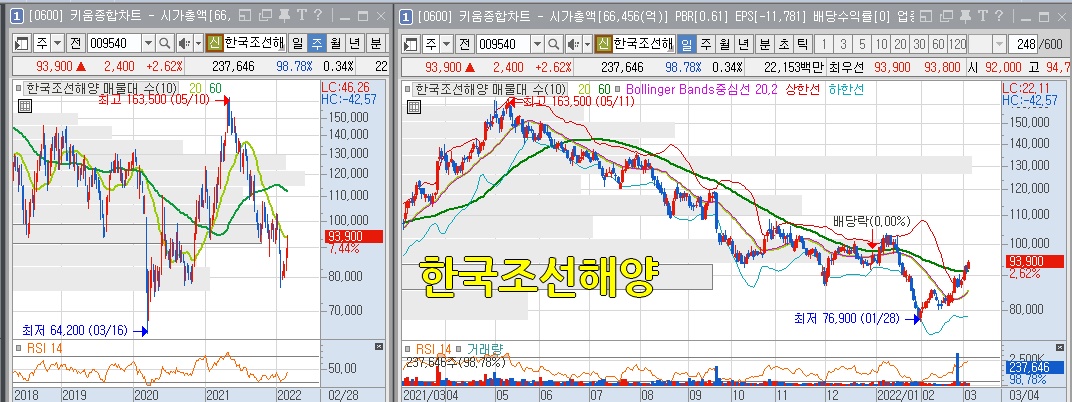Select minute 분 period in right window

coord(765,44)
